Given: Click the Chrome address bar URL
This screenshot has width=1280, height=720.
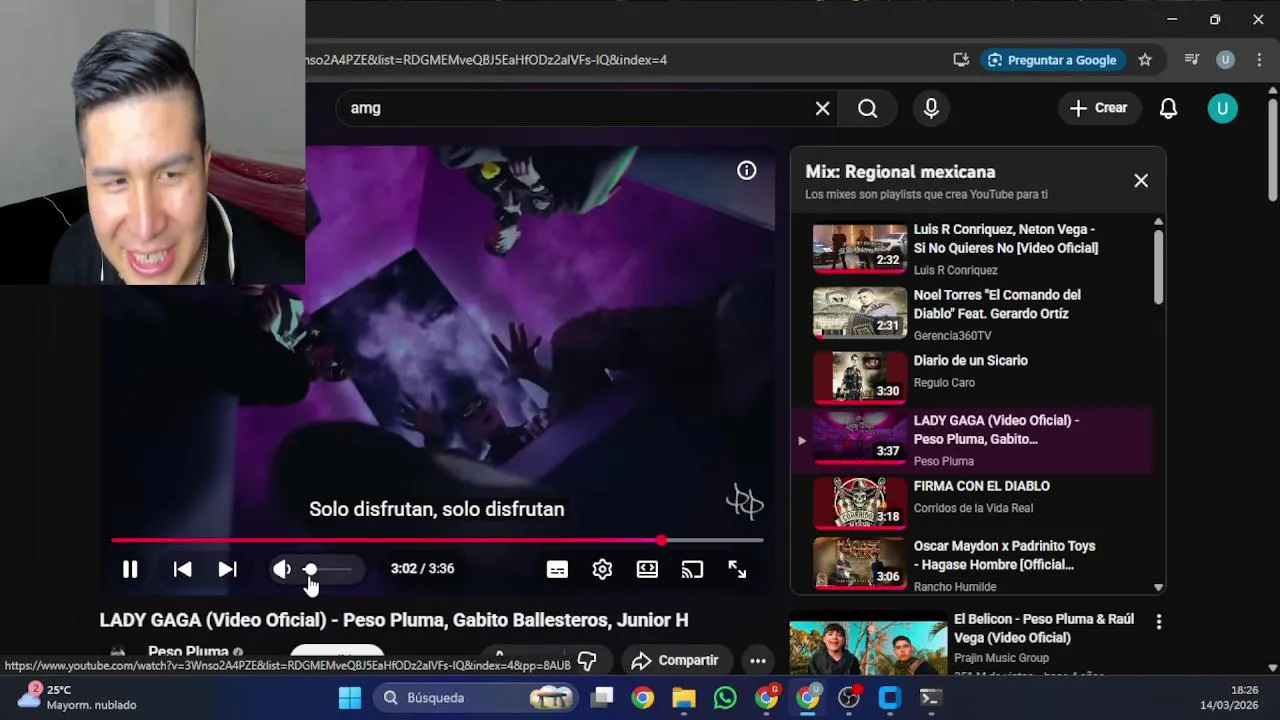Looking at the screenshot, I should pyautogui.click(x=487, y=60).
